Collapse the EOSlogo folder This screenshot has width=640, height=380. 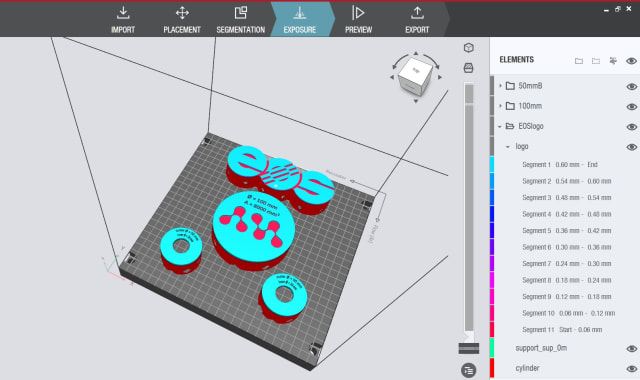click(500, 127)
